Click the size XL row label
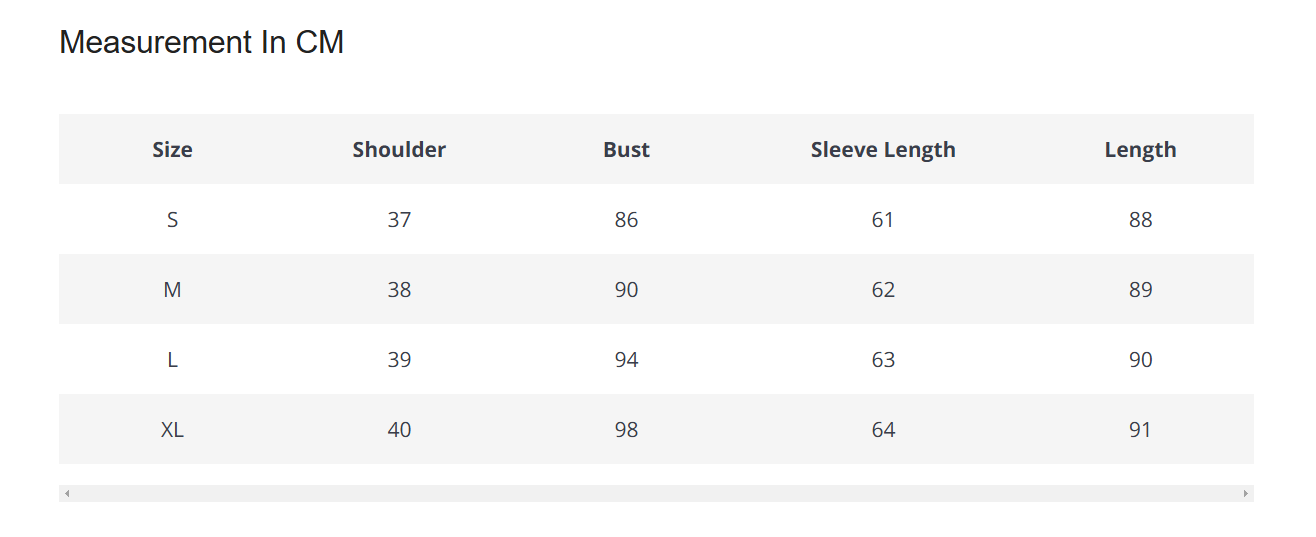1316x537 pixels. click(172, 430)
